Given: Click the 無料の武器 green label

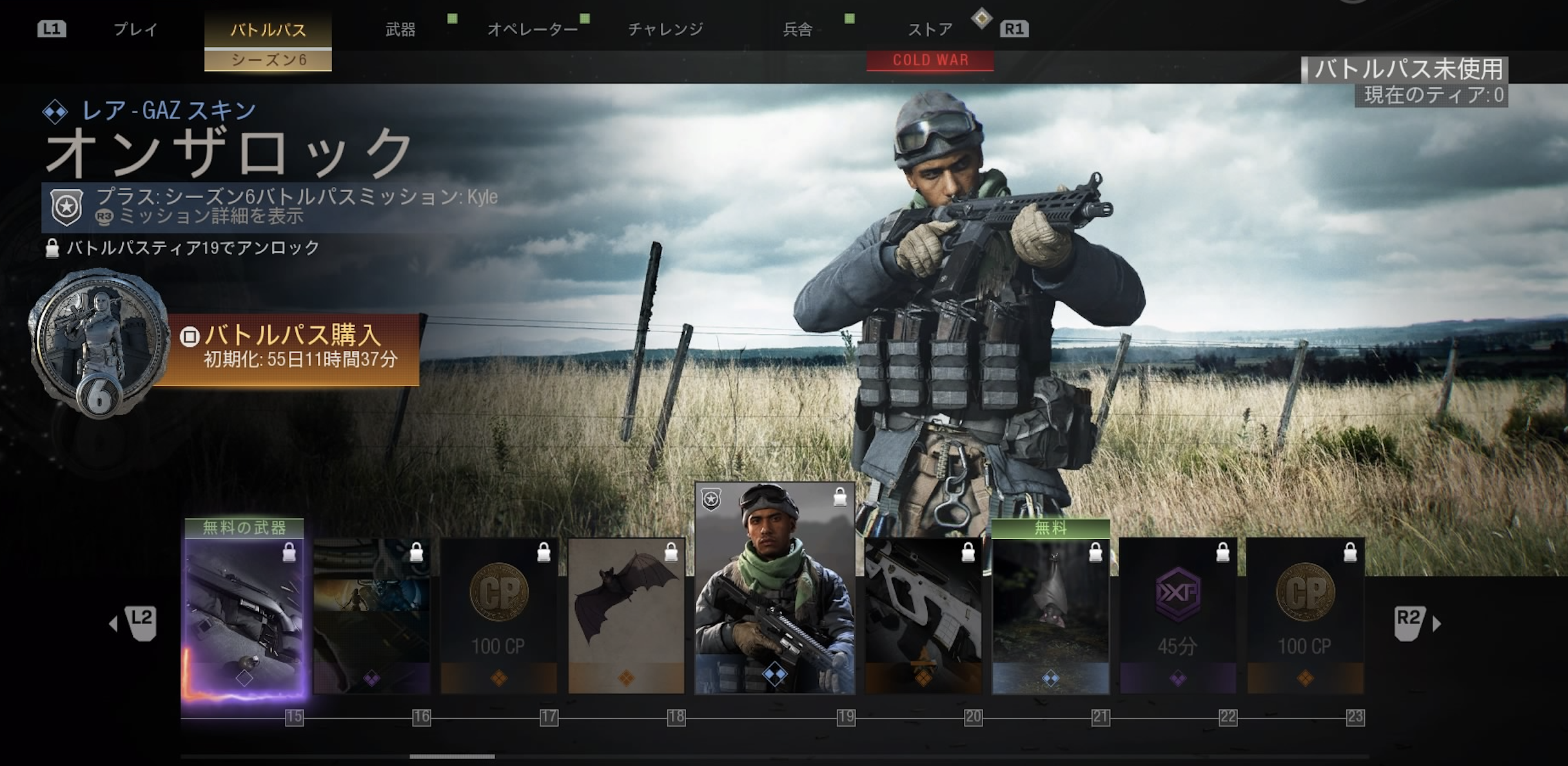Looking at the screenshot, I should (244, 528).
